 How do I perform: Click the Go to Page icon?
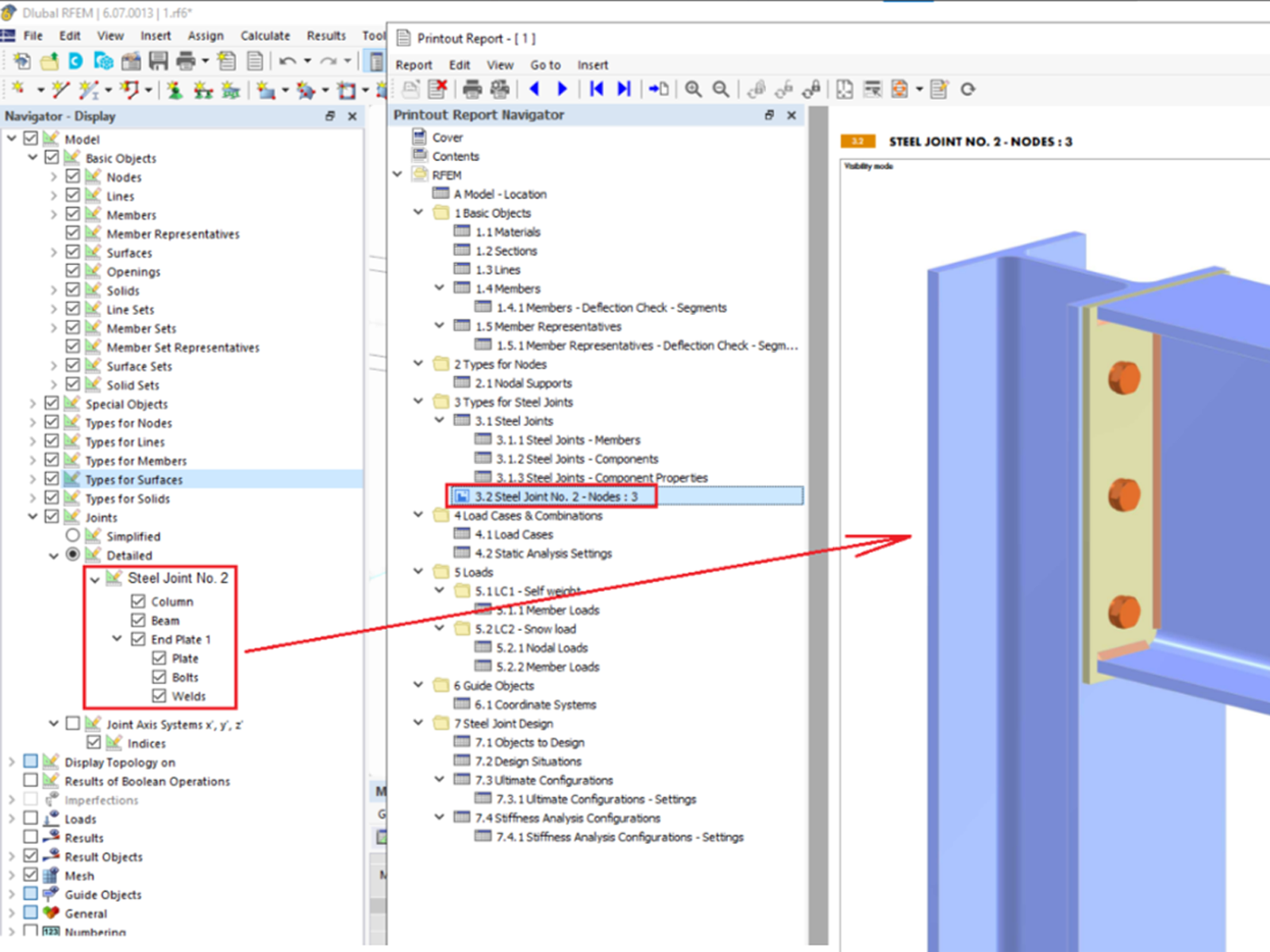pos(659,89)
